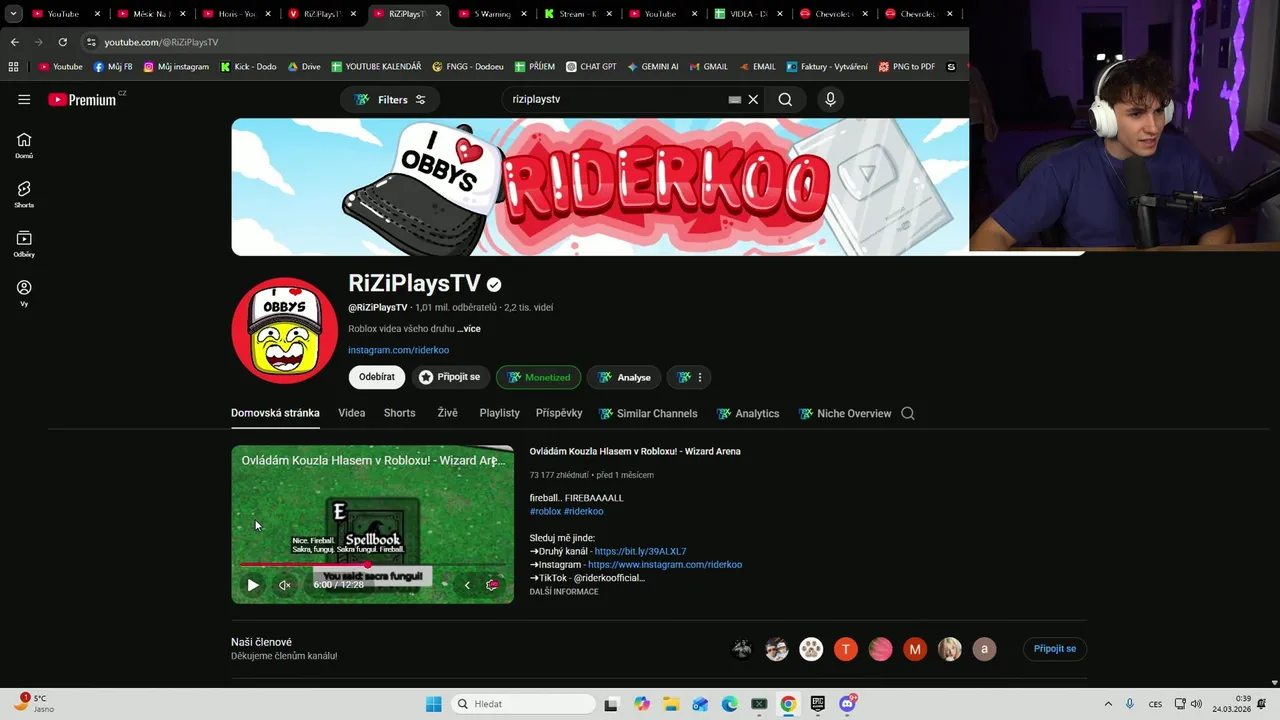Select the Domovská stránka tab
The width and height of the screenshot is (1280, 720).
(275, 413)
